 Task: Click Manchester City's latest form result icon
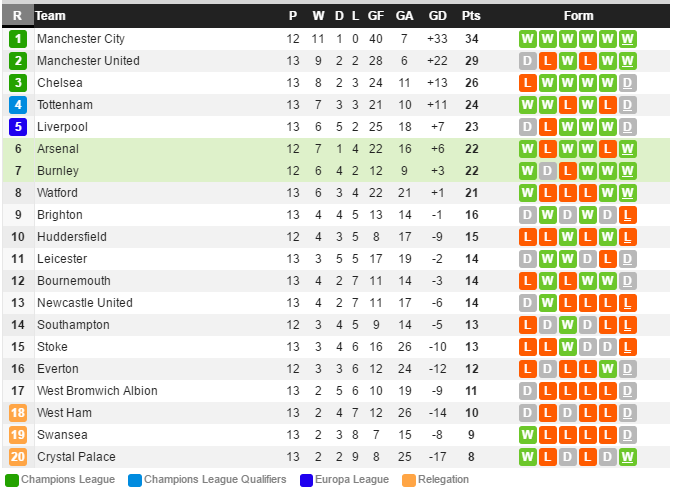(627, 39)
